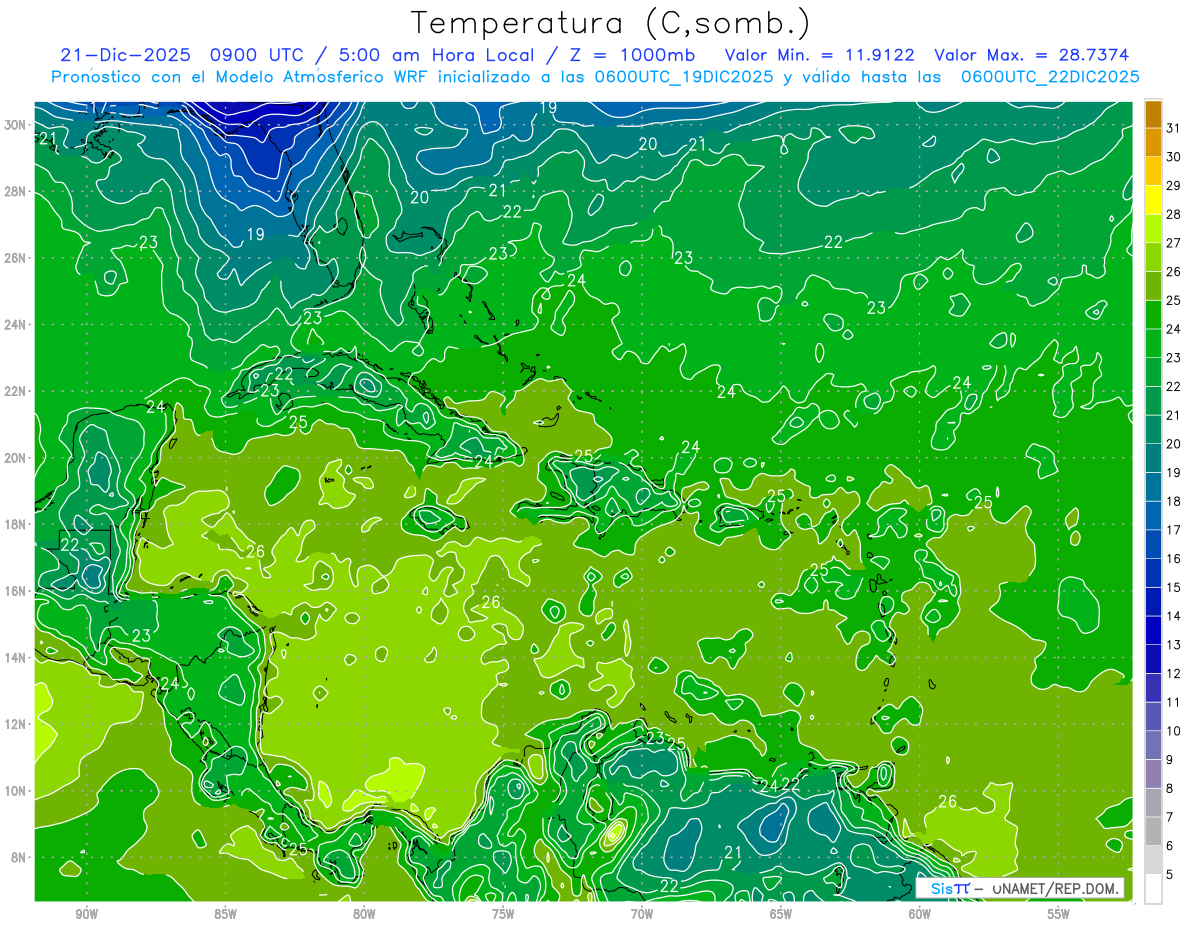Click the colorbar scale label "12"
The width and height of the screenshot is (1200, 927).
1174,674
